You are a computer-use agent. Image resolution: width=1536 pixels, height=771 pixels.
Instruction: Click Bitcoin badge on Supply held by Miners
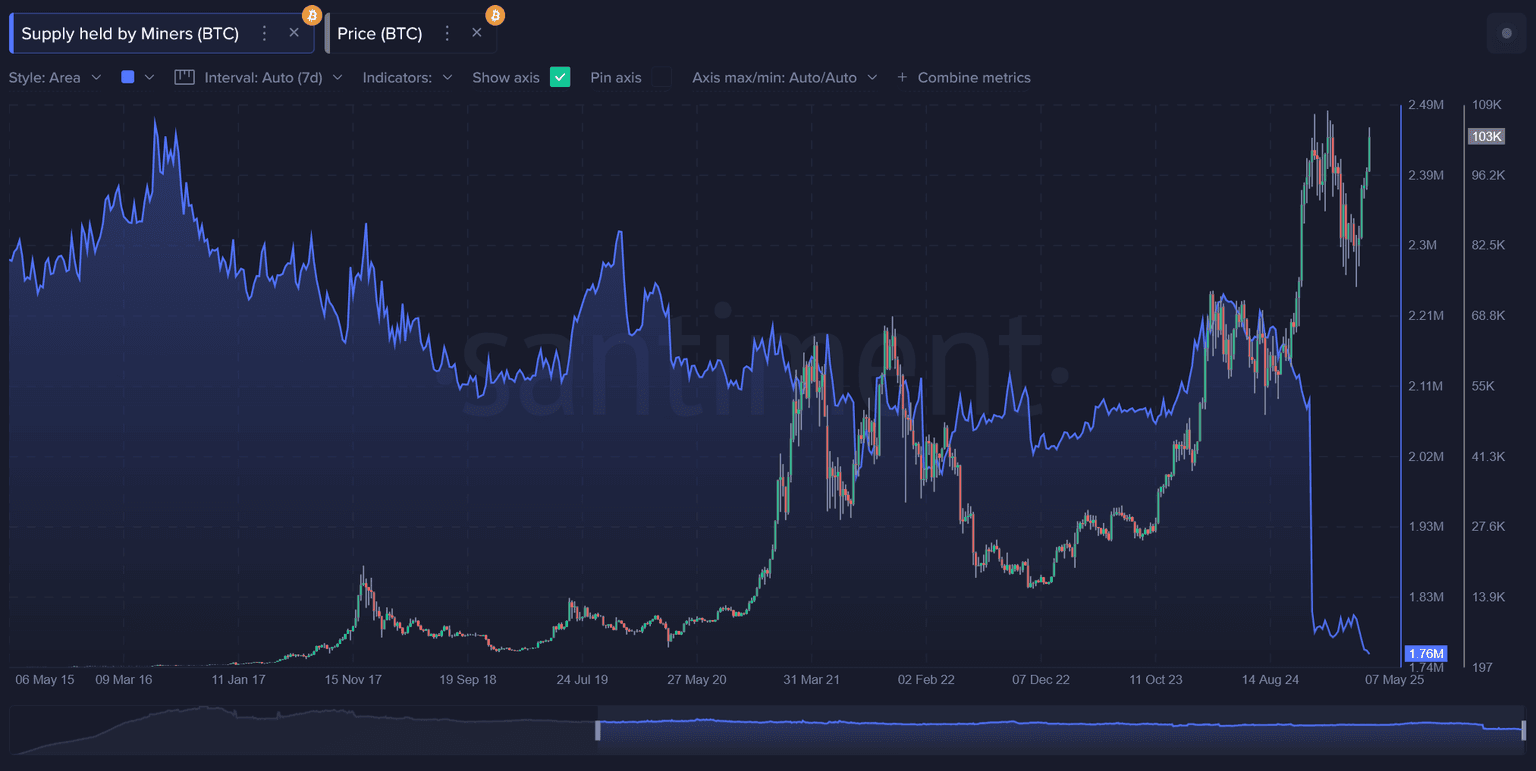coord(312,16)
